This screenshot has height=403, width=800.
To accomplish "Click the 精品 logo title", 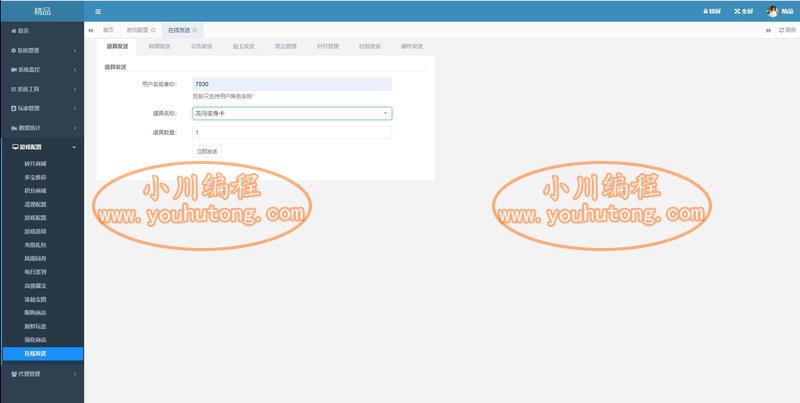I will click(x=42, y=11).
